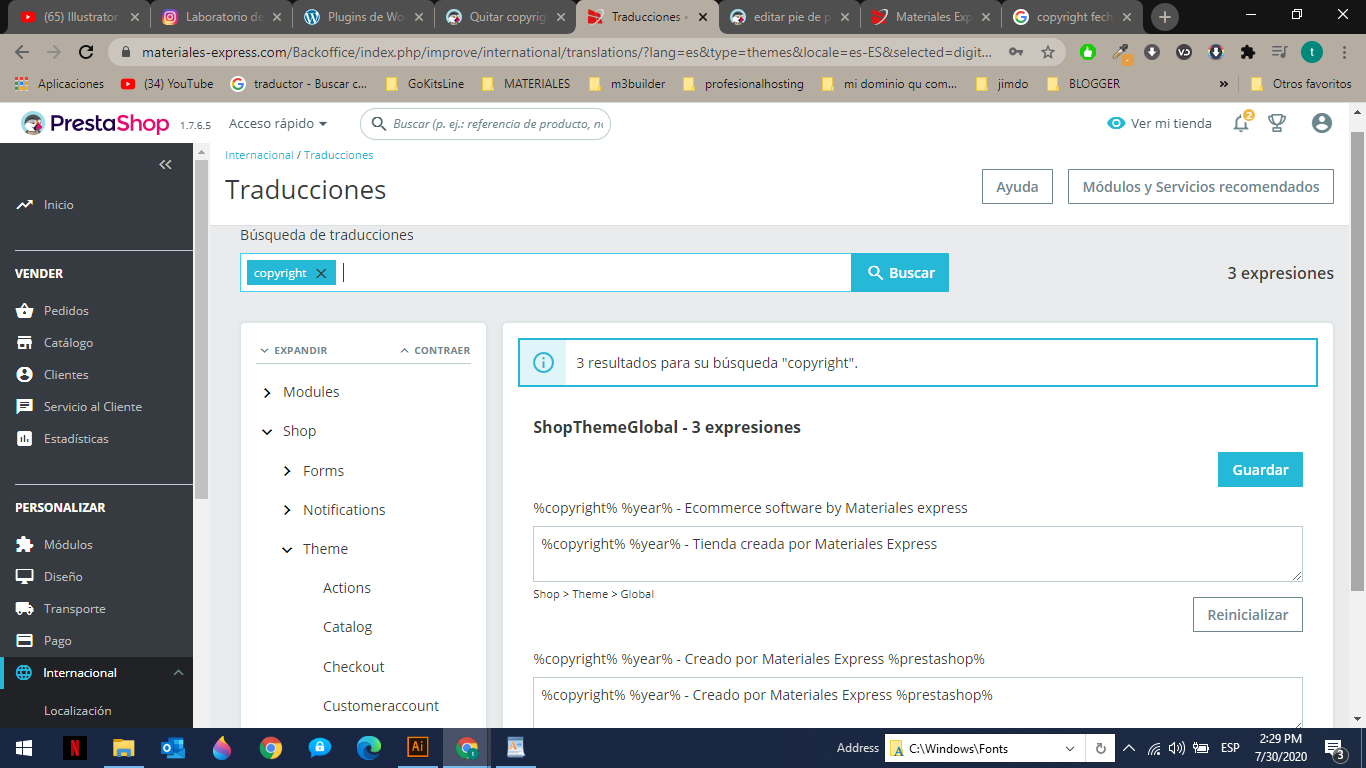The image size is (1366, 768).
Task: Click the green thumbs-up extension icon
Action: (1088, 52)
